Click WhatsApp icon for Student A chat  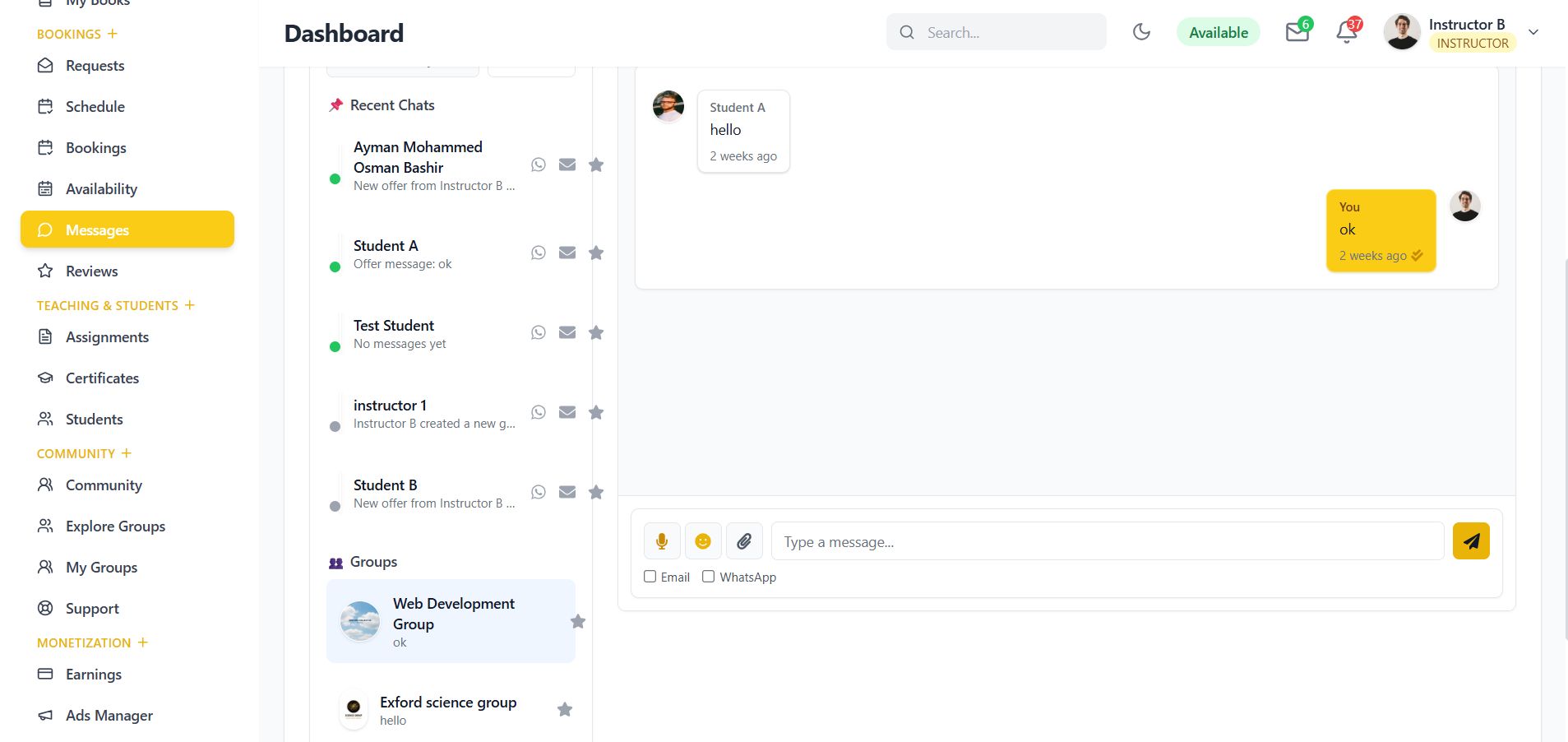point(539,253)
